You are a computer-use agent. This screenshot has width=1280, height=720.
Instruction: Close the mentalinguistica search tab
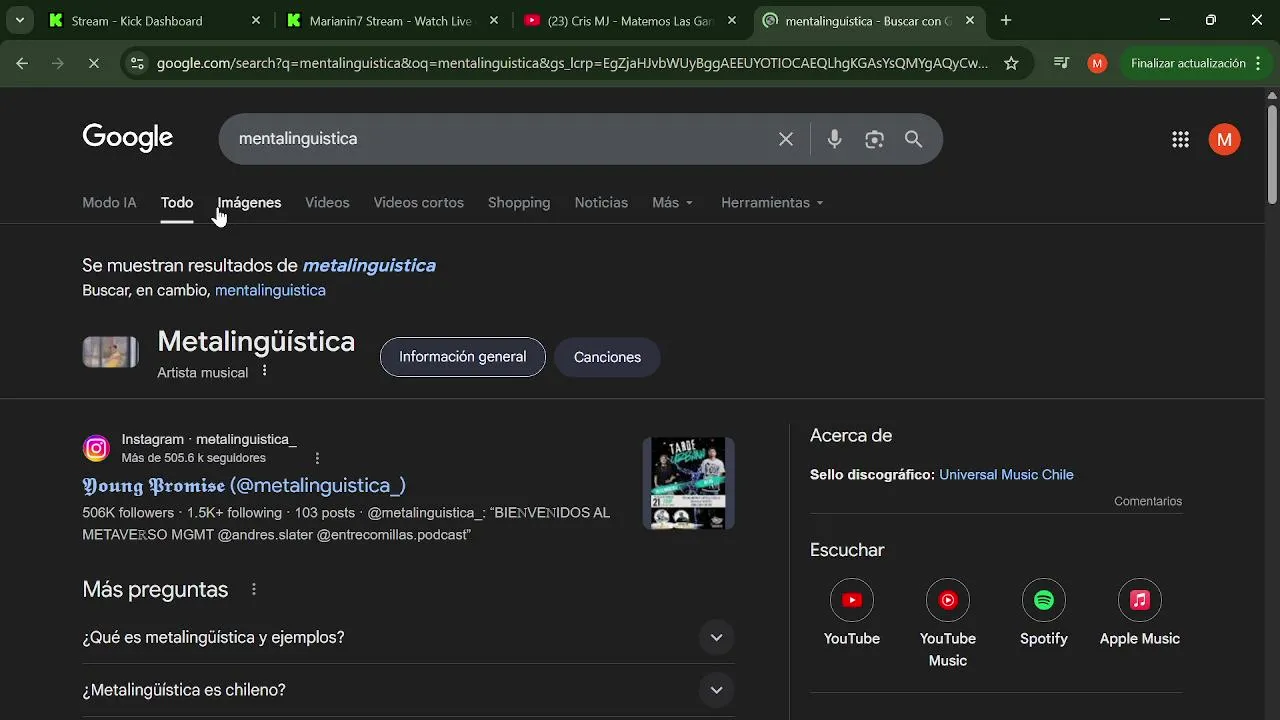970,20
